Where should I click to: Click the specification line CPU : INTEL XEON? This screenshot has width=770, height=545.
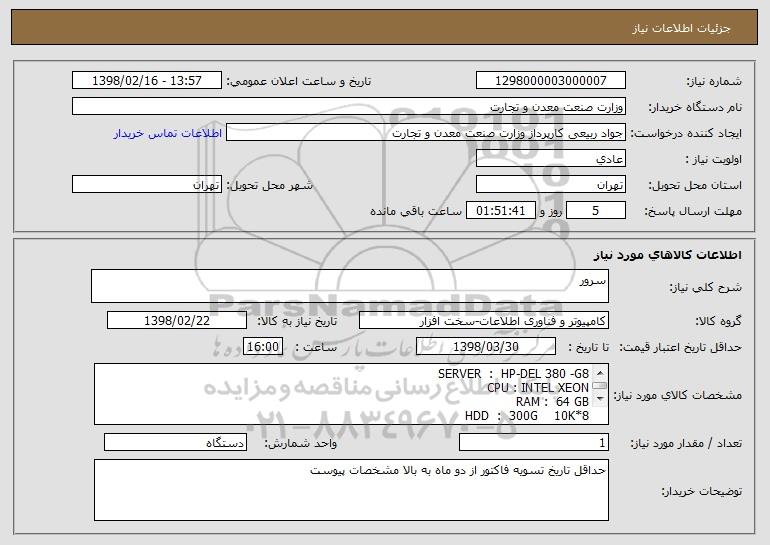(538, 387)
